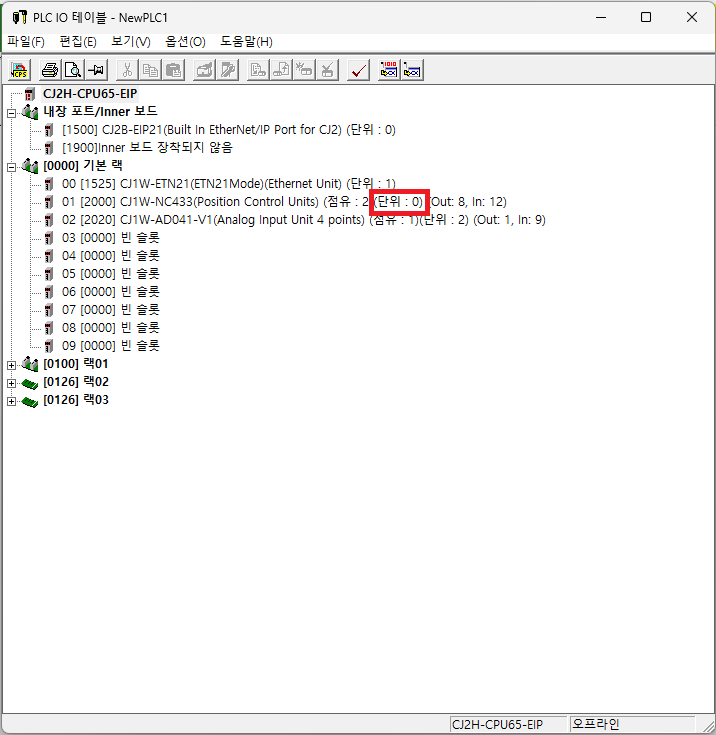Select the 03 [0000] 빈 슬롯 row
Screen dimensions: 716x735
click(111, 238)
